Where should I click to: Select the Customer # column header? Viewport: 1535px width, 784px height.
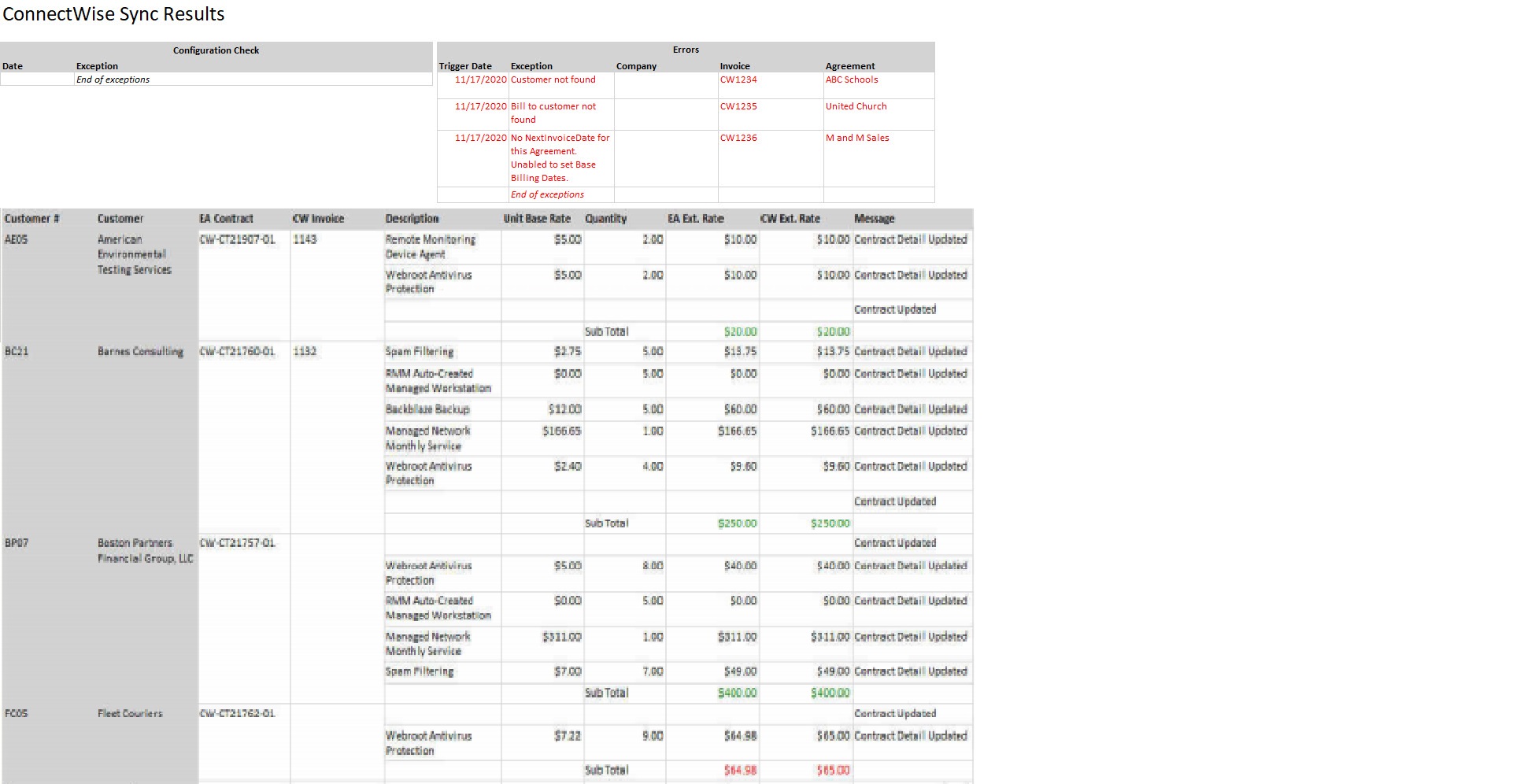click(x=32, y=219)
